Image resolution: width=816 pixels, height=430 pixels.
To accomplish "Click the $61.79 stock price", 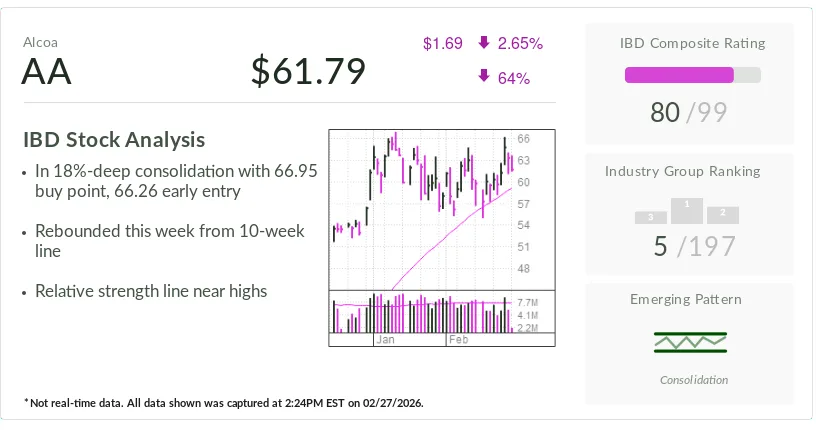I will click(308, 71).
